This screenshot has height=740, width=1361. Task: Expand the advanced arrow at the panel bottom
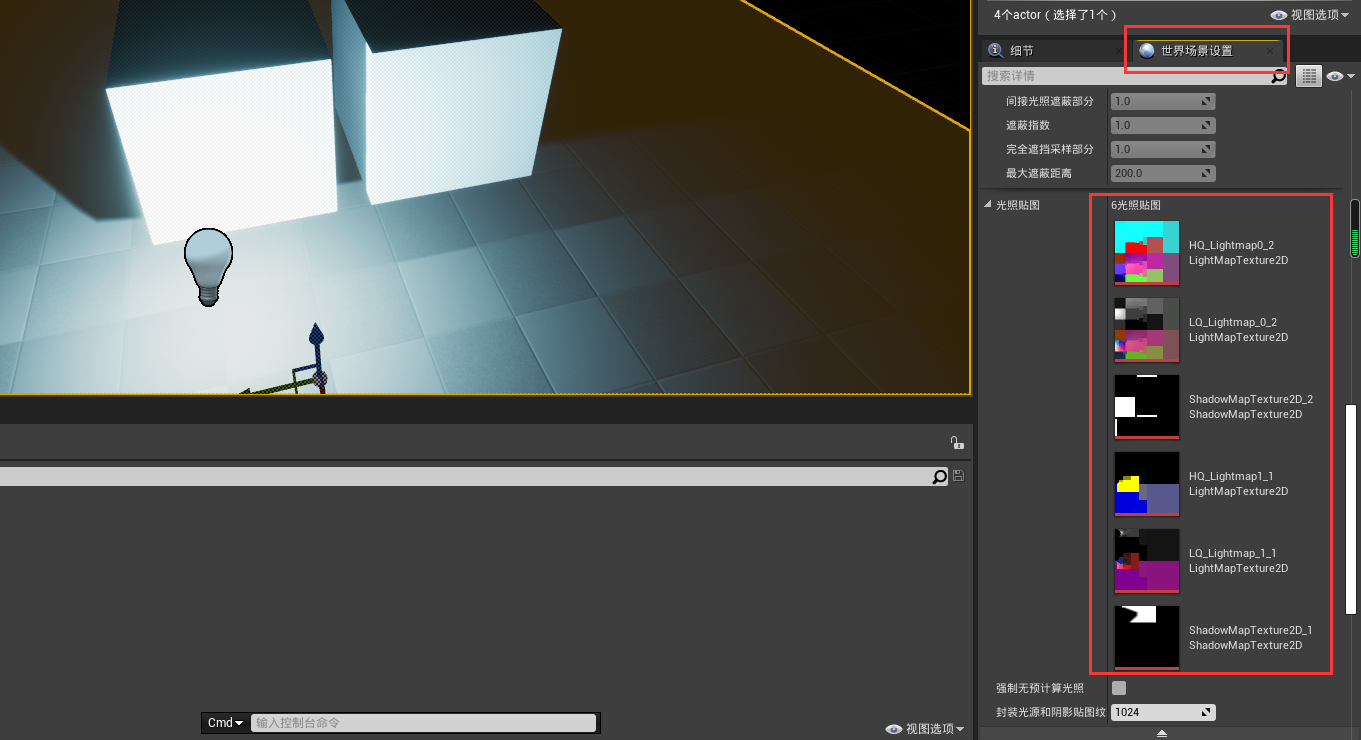click(x=1161, y=733)
